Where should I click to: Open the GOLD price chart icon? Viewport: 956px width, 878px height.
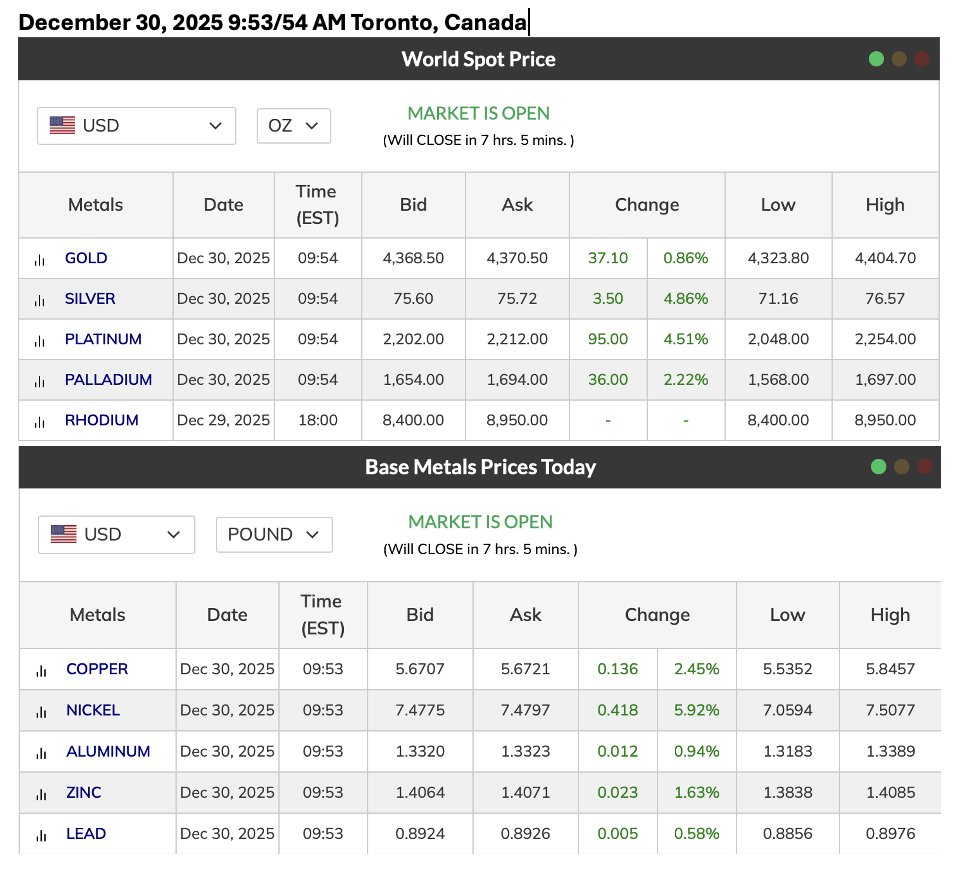click(x=39, y=258)
